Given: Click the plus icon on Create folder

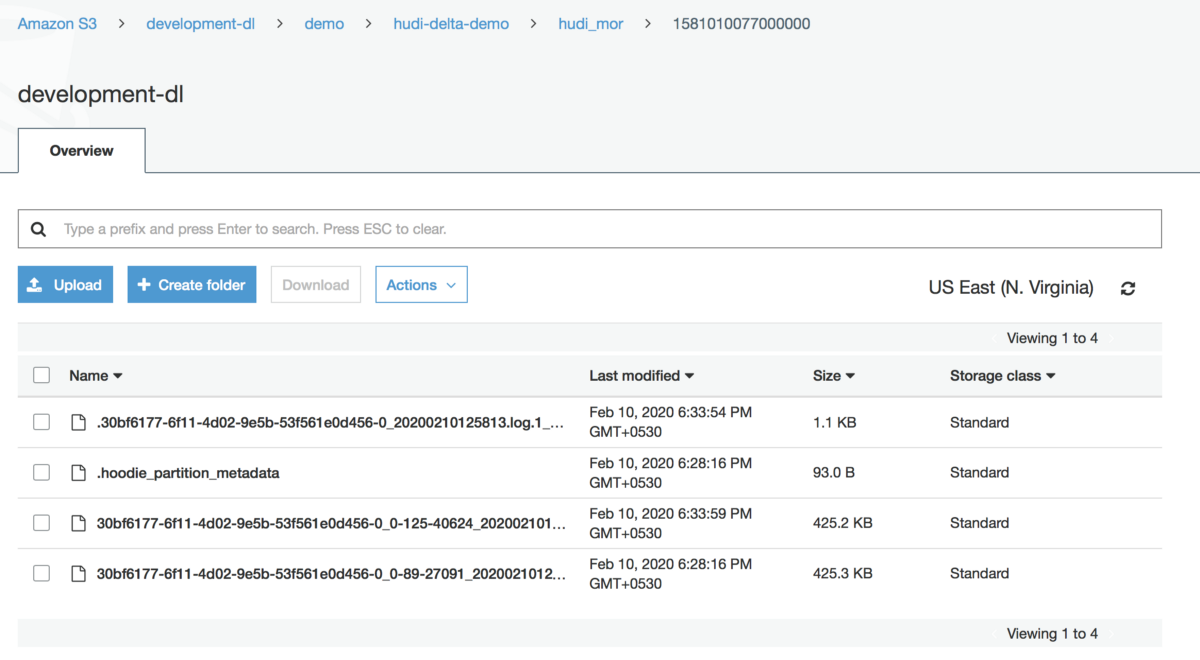Looking at the screenshot, I should 144,285.
